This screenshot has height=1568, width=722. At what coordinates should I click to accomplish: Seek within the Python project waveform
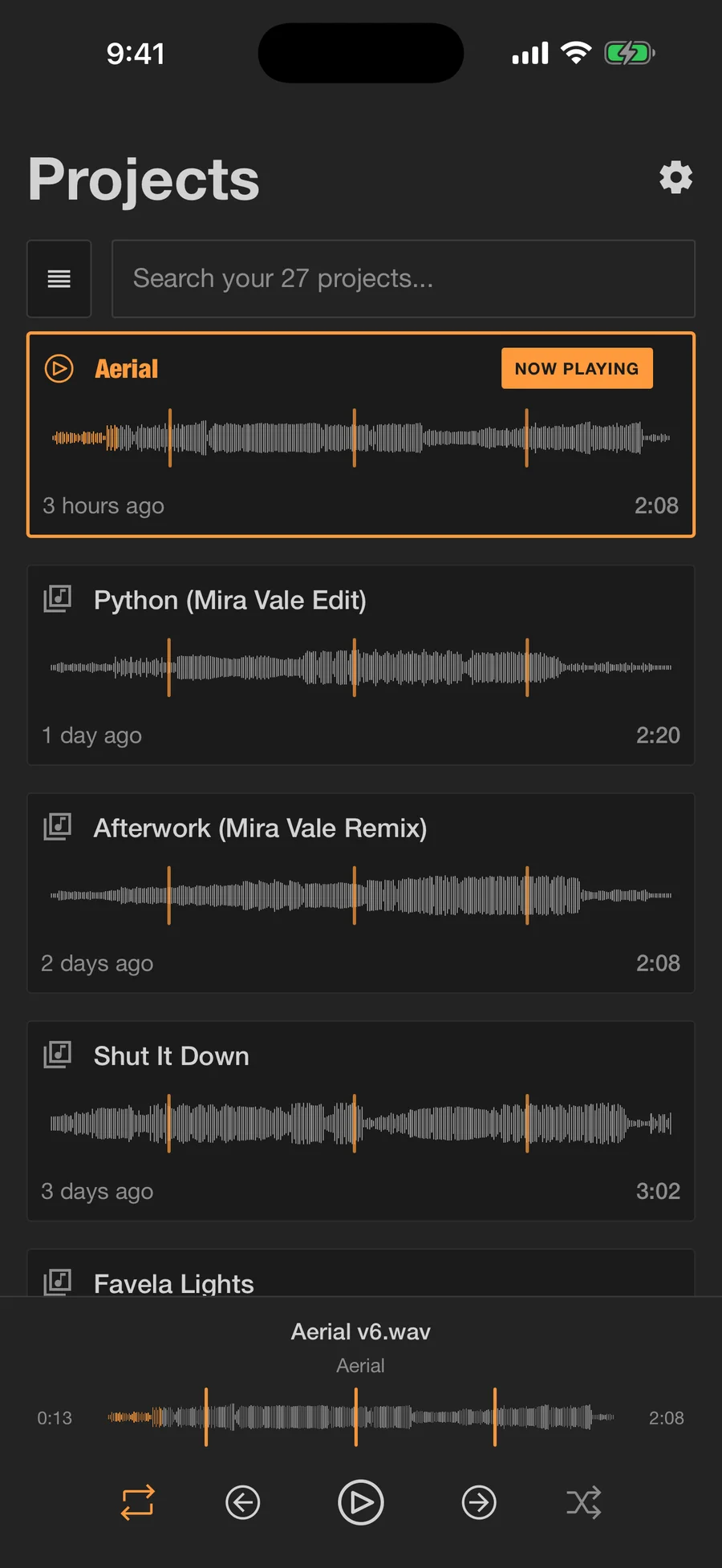pos(361,667)
